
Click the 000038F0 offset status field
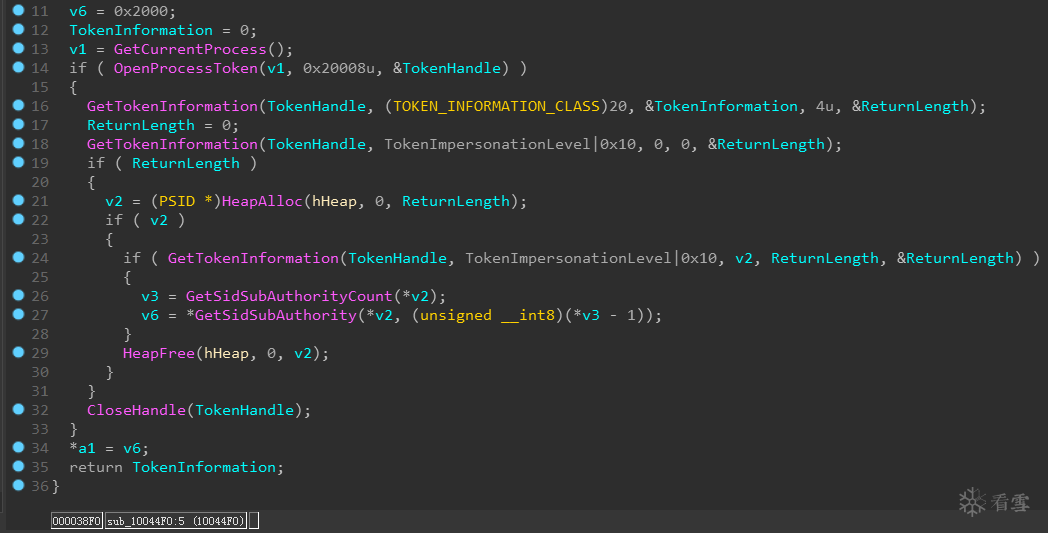76,521
